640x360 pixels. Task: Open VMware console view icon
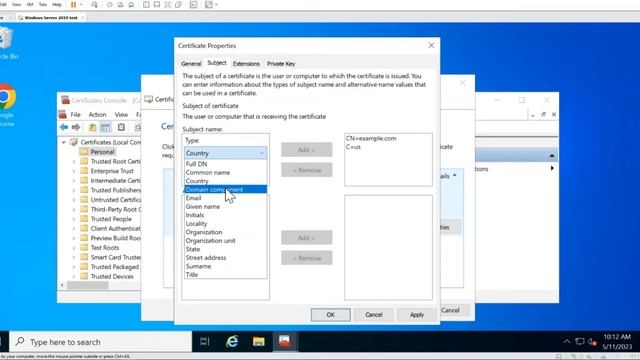click(x=193, y=5)
